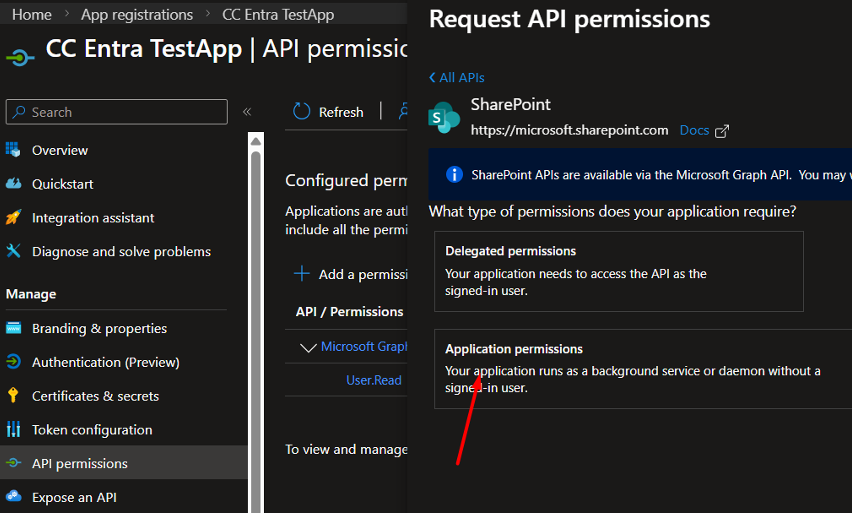Click the Certificates & secrets key icon
This screenshot has width=852, height=513.
[13, 396]
